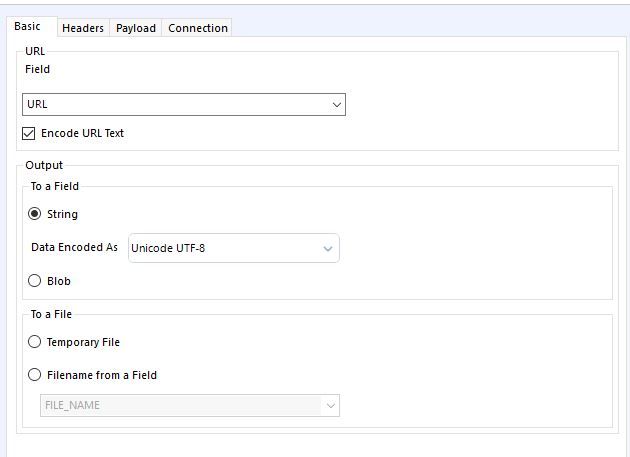The height and width of the screenshot is (457, 630).
Task: Select the Connection tab
Action: tap(198, 28)
